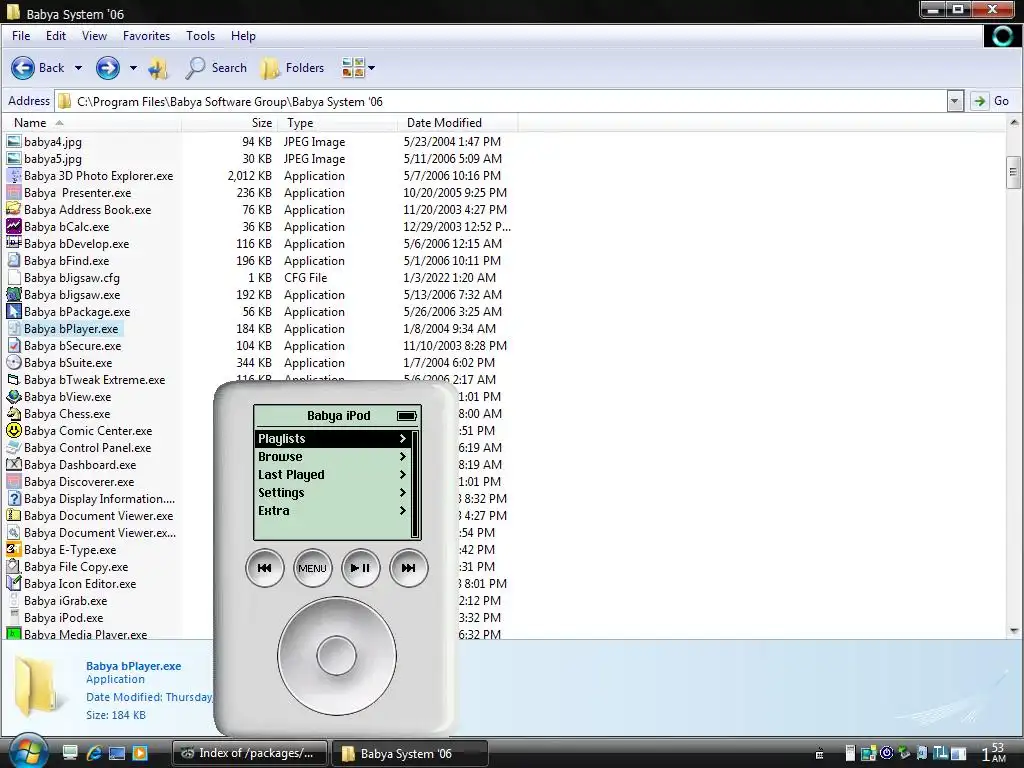The height and width of the screenshot is (768, 1024).
Task: Select Babya Dashboard.exe icon
Action: tap(14, 464)
